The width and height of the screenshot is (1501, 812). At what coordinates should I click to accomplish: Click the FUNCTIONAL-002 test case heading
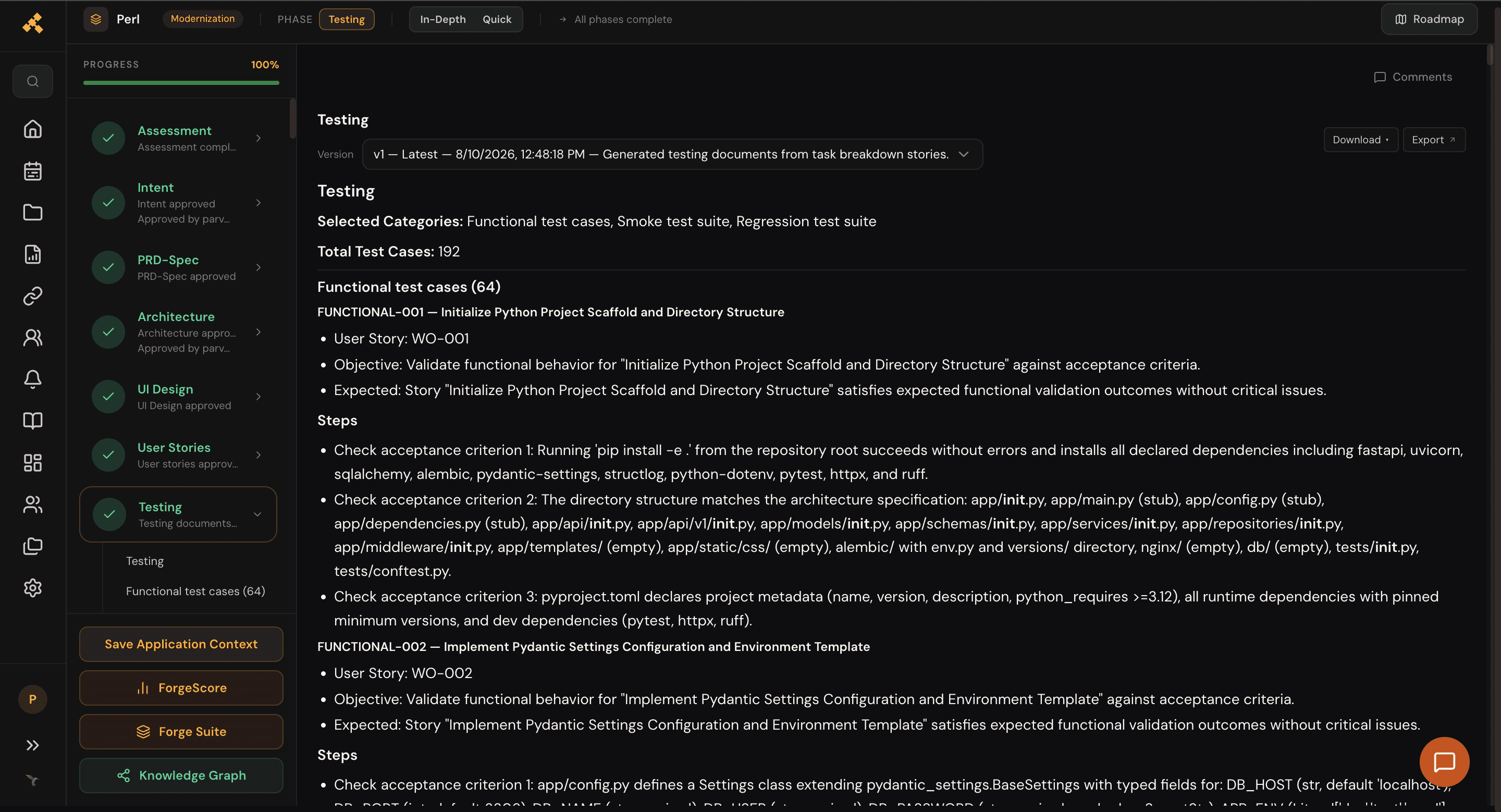[593, 647]
